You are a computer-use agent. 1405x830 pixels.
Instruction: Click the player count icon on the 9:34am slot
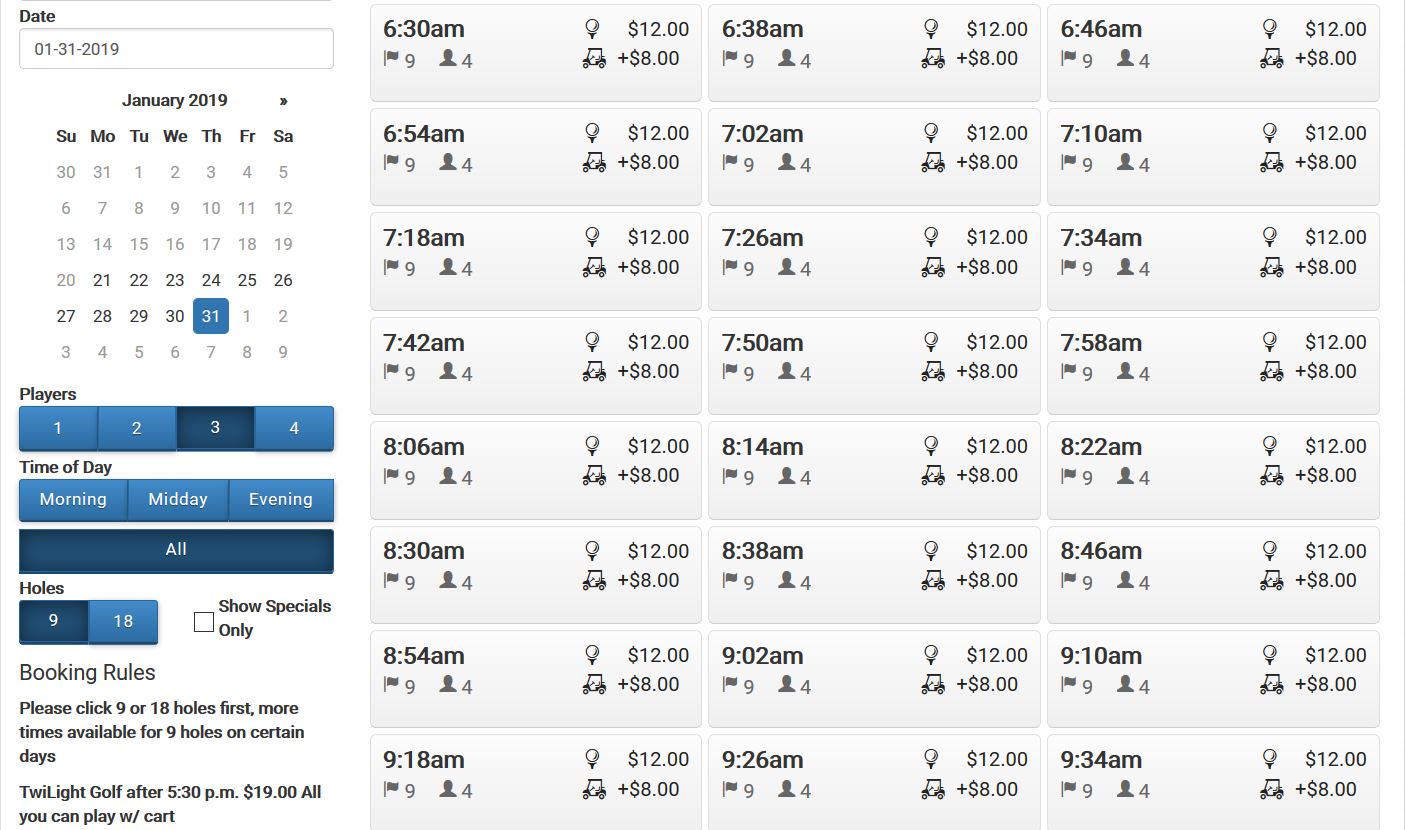(x=1124, y=790)
